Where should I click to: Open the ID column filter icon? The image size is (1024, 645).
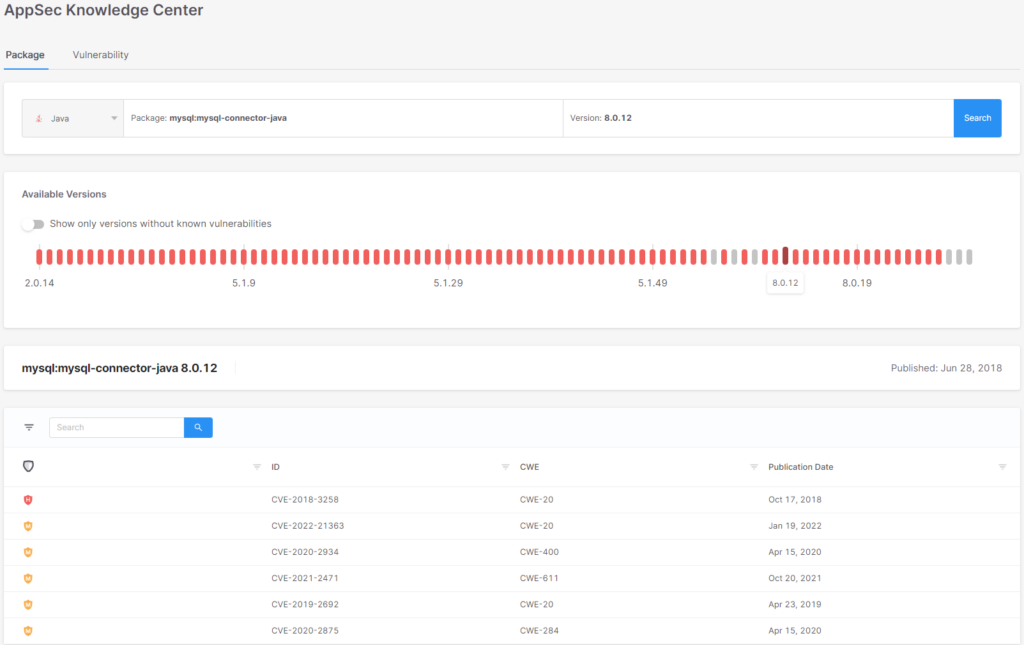(x=505, y=467)
